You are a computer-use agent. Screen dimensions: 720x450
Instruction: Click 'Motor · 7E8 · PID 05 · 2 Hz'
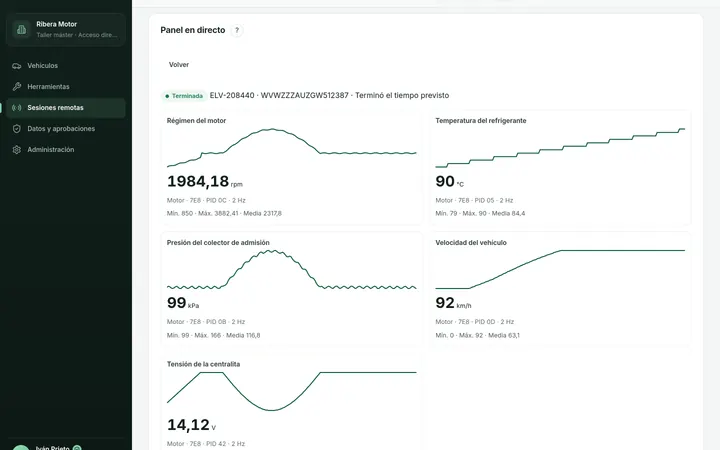coord(474,200)
